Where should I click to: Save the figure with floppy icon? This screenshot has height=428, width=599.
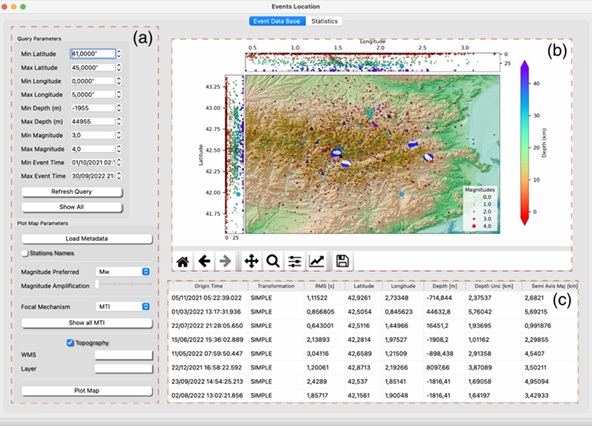342,262
